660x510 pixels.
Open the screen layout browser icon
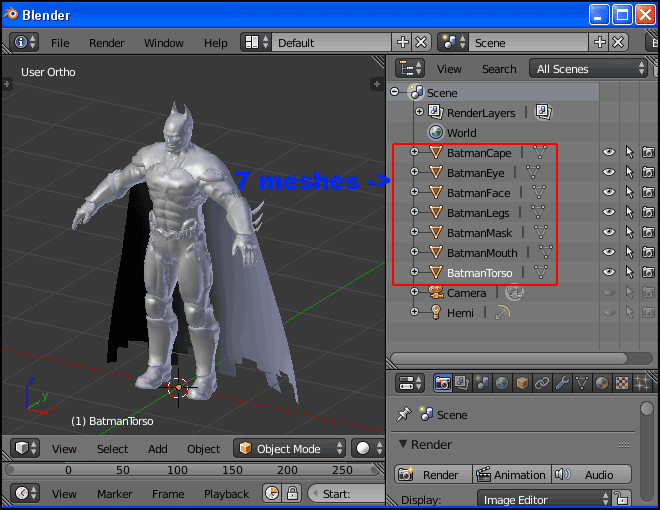click(x=256, y=42)
